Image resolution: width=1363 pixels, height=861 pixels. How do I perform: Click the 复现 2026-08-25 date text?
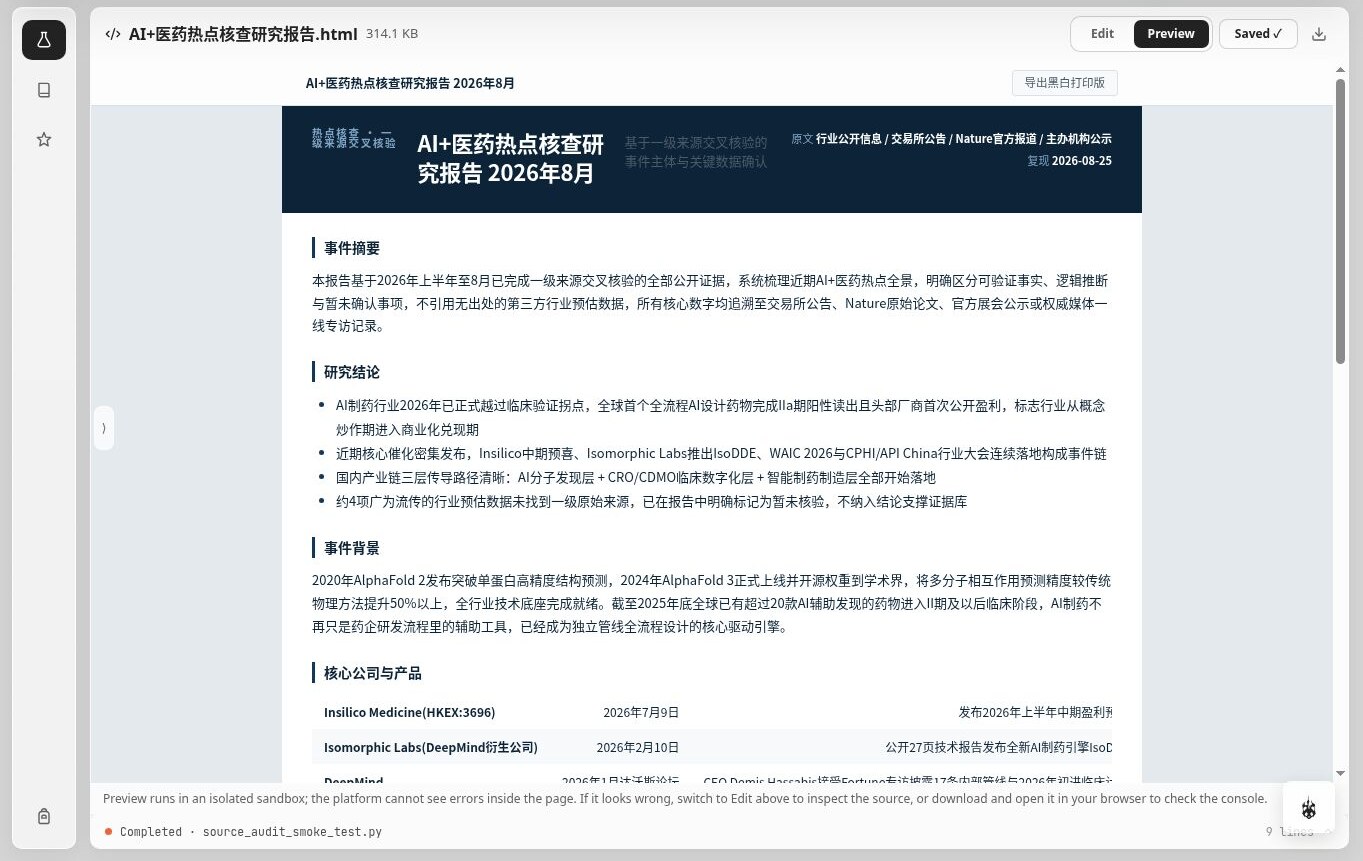click(1069, 161)
